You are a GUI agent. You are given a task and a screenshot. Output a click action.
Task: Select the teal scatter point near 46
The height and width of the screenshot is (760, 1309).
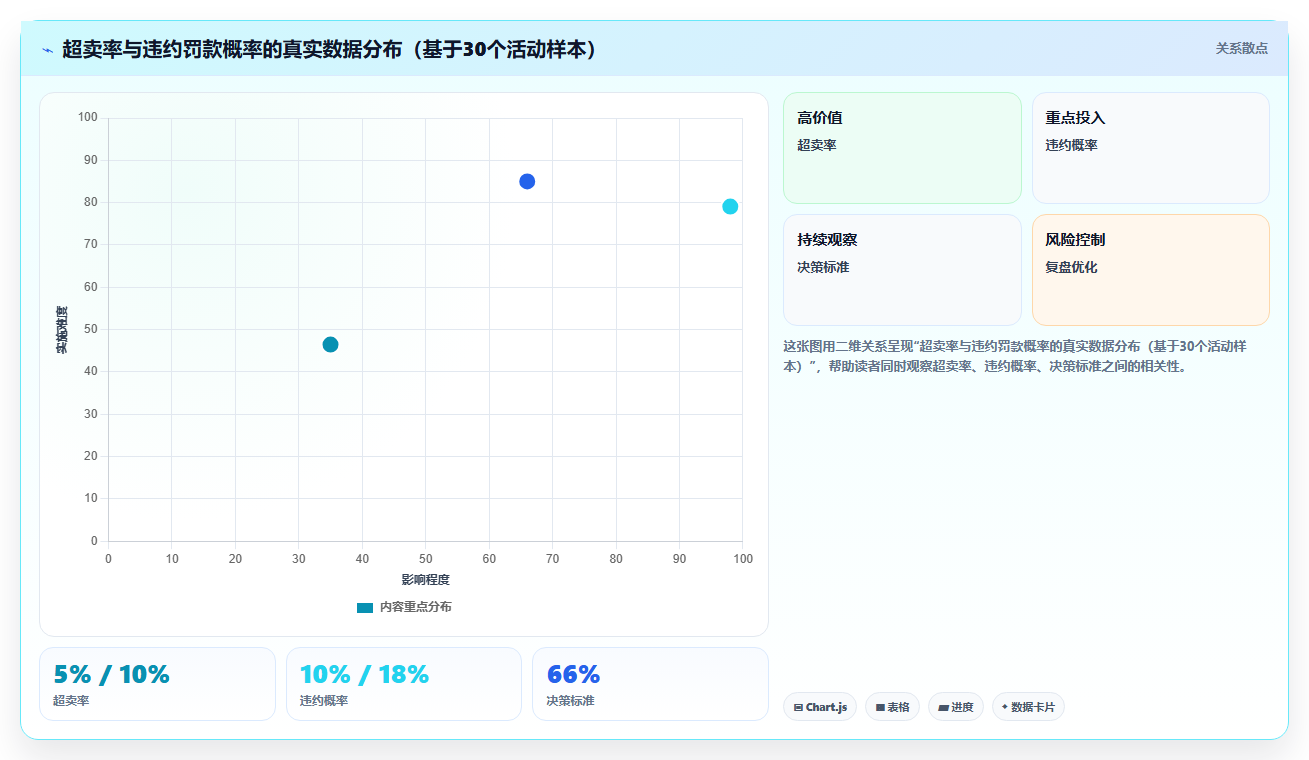pos(331,345)
